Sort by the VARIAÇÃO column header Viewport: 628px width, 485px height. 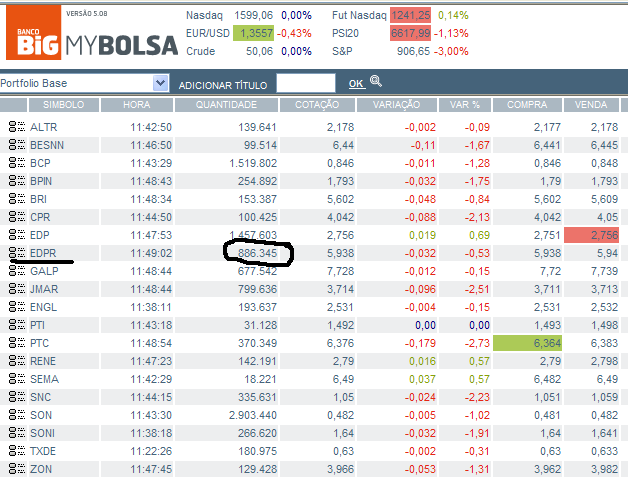click(397, 105)
